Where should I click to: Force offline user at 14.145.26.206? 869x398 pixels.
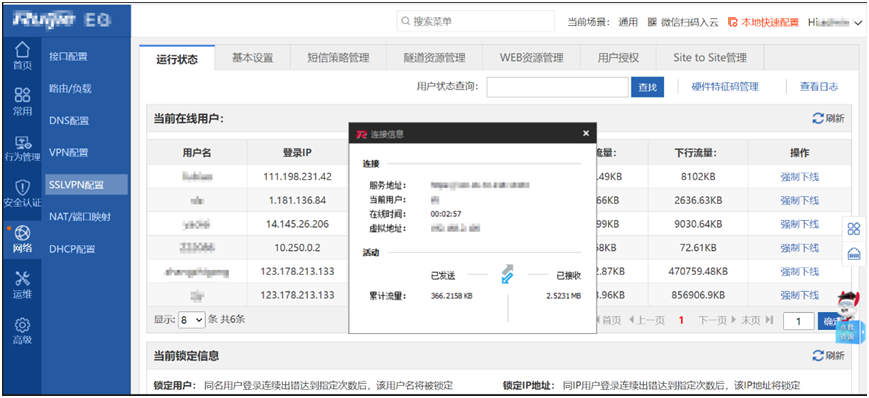click(800, 224)
